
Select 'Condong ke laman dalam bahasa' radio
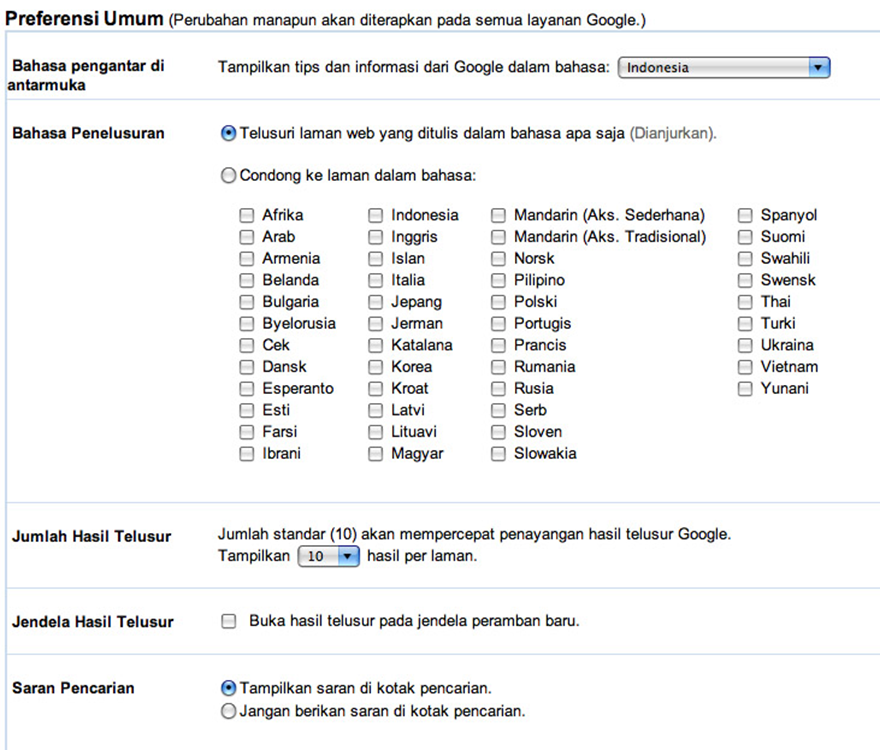pos(228,176)
